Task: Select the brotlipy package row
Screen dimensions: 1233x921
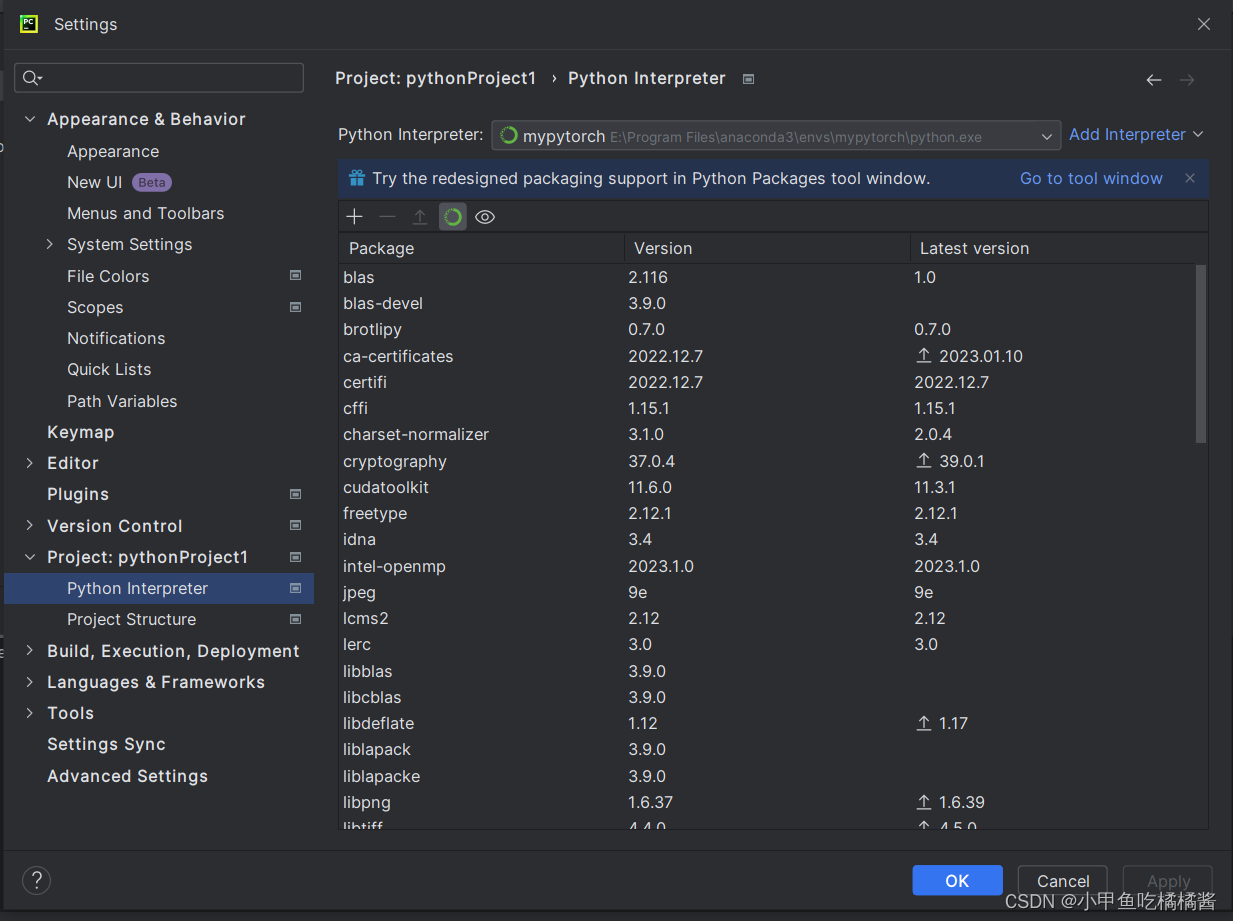Action: click(767, 329)
